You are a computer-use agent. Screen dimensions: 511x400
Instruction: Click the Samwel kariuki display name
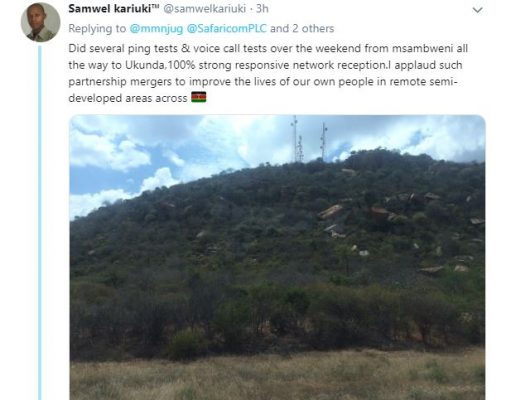click(109, 9)
